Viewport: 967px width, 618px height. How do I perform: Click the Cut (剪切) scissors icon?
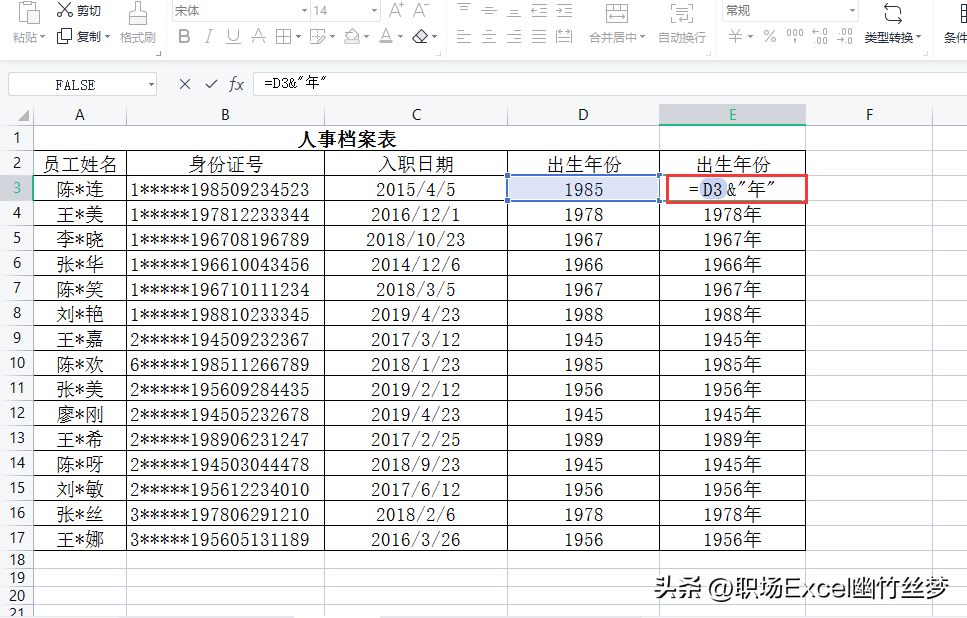click(65, 10)
